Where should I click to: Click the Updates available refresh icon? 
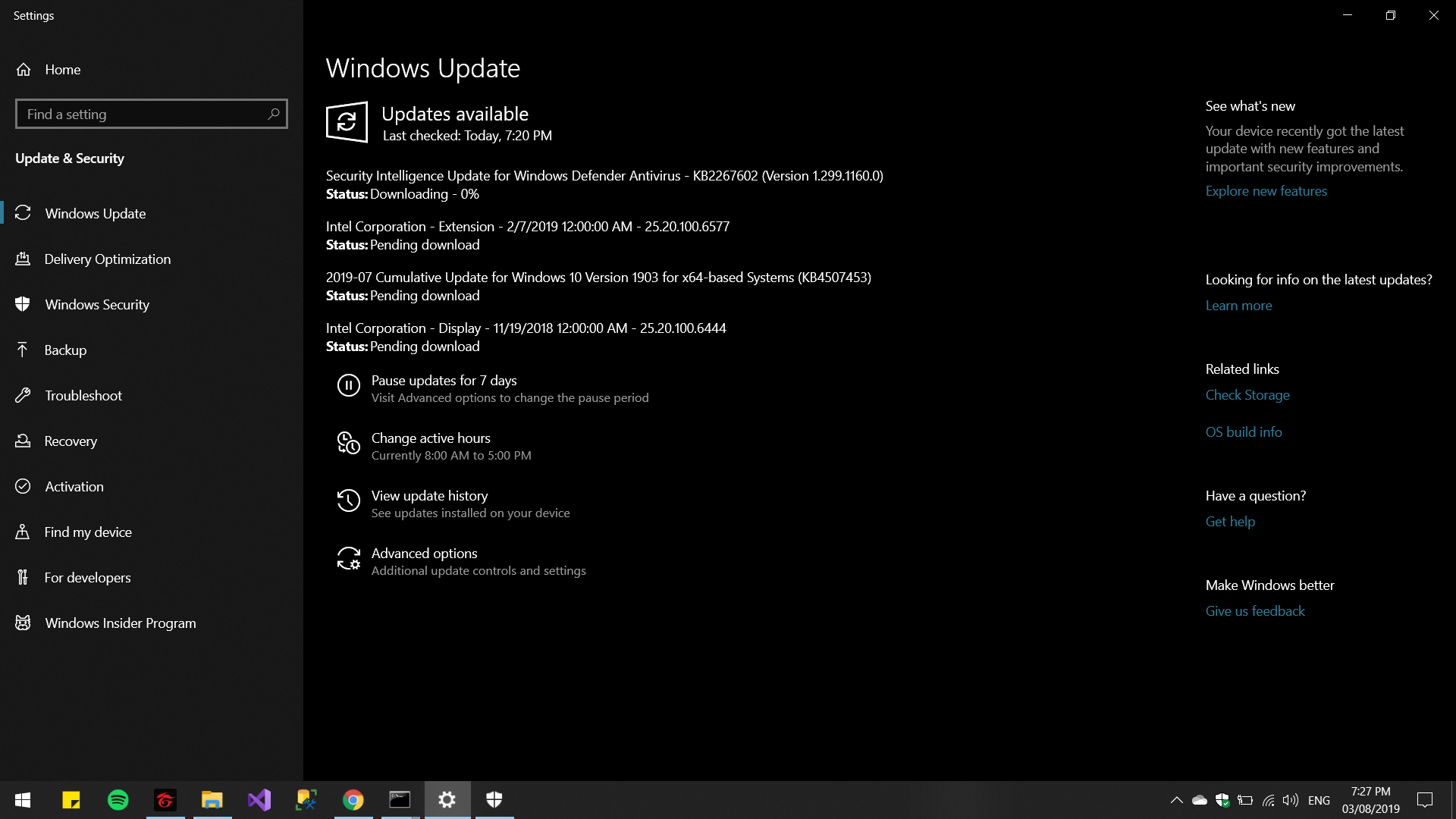[347, 122]
